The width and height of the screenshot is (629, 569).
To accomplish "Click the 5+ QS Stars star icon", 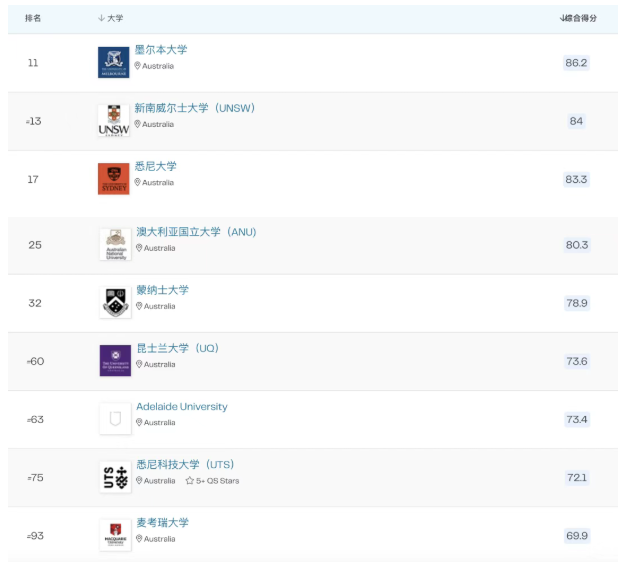I will click(x=190, y=480).
